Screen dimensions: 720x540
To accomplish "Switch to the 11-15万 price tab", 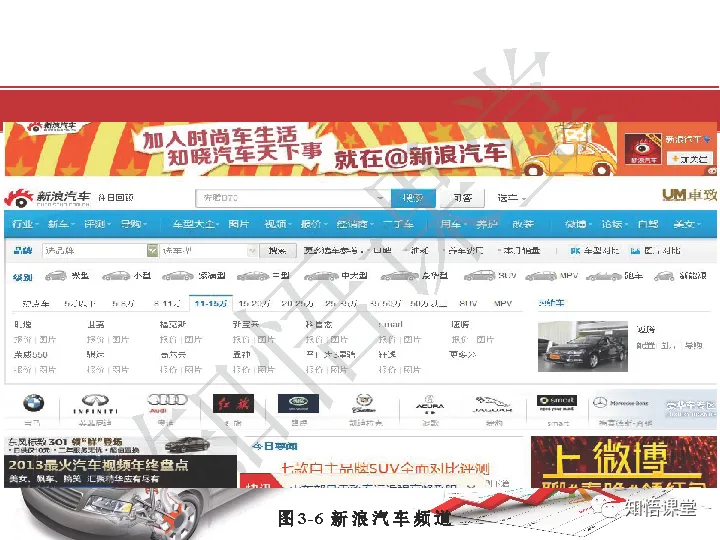I will pos(211,304).
